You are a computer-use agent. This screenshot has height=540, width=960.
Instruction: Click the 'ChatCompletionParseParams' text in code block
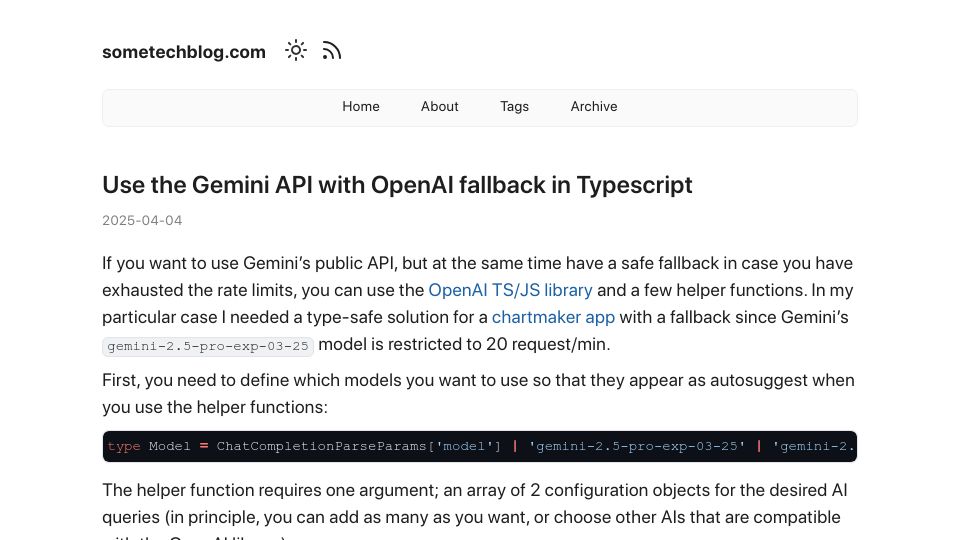[321, 446]
